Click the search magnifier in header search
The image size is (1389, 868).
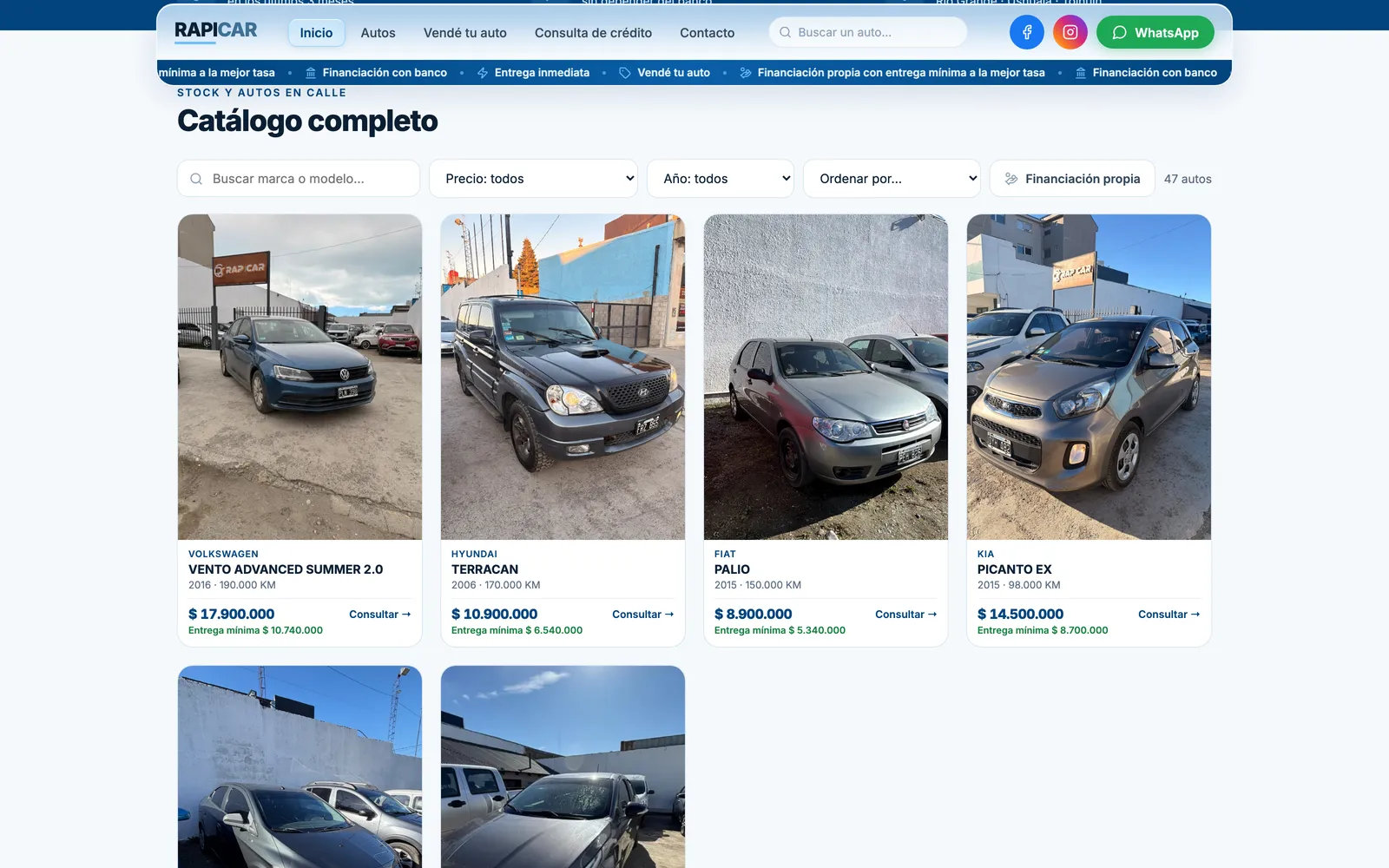(785, 32)
